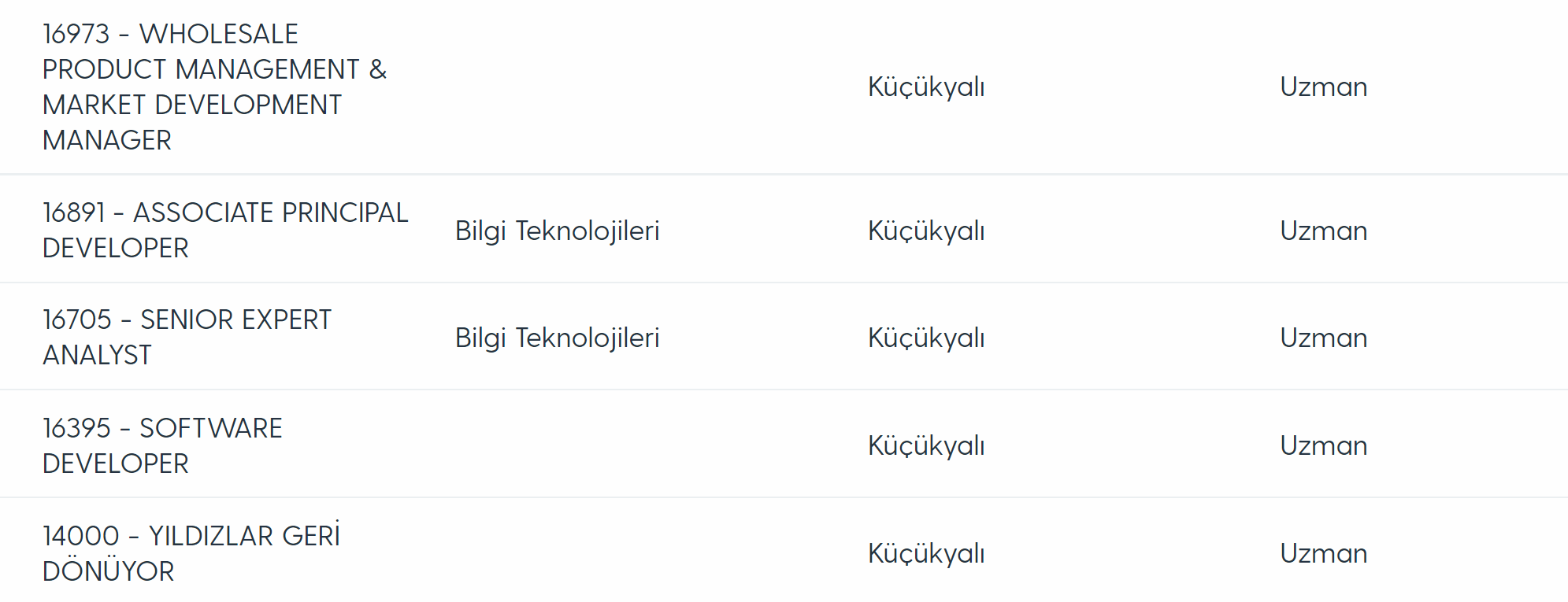Click Uzman level in the 16891 row
1568x602 pixels.
[1324, 231]
